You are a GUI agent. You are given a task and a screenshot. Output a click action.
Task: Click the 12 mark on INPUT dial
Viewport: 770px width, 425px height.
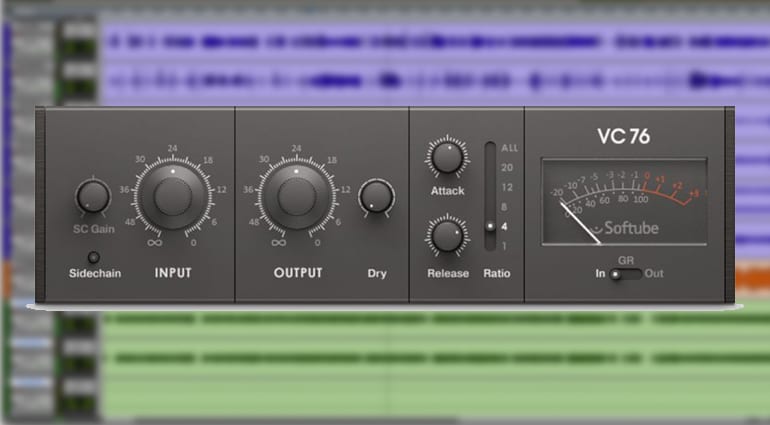[x=221, y=189]
